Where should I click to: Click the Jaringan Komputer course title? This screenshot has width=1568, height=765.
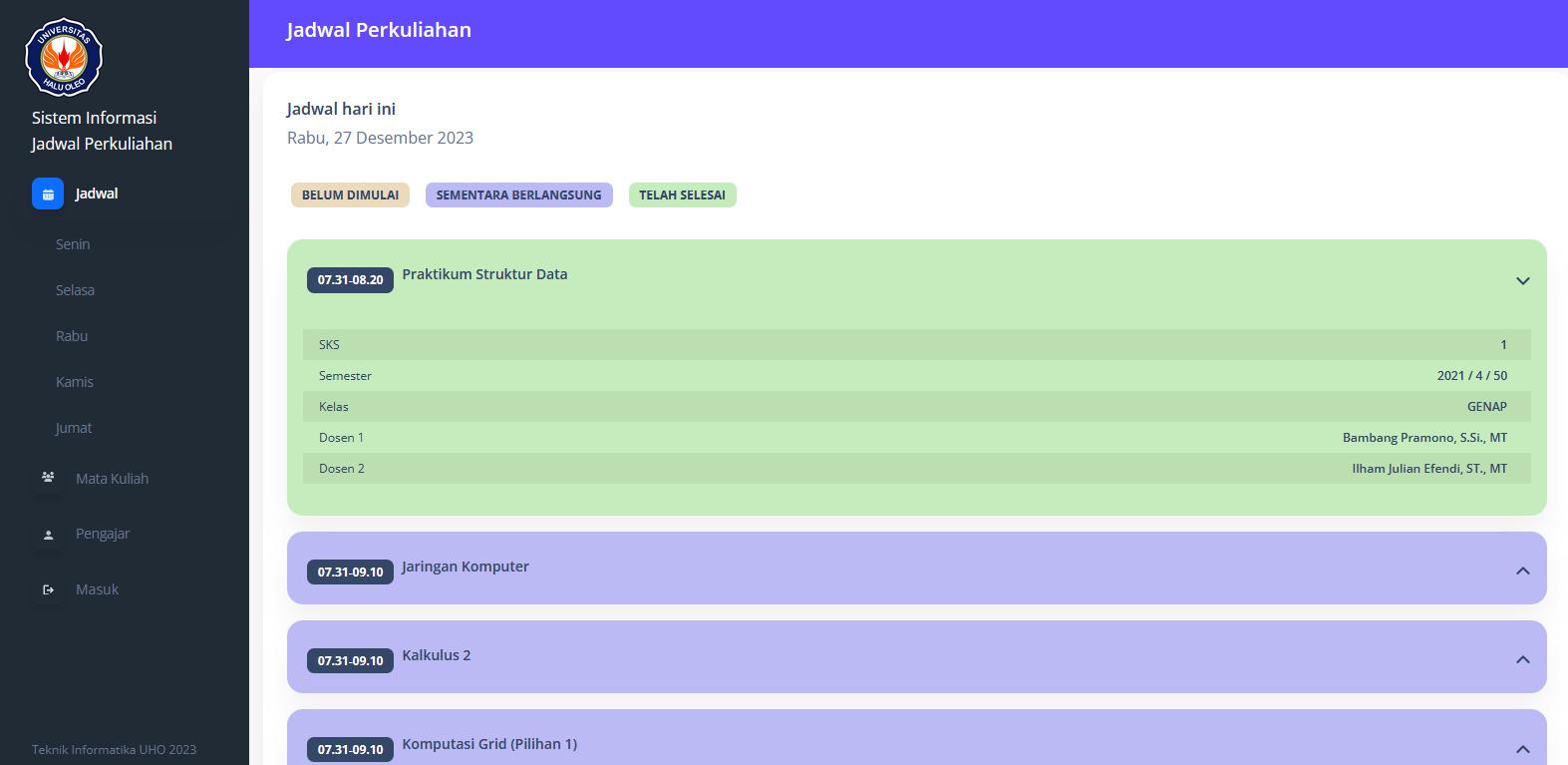coord(466,567)
